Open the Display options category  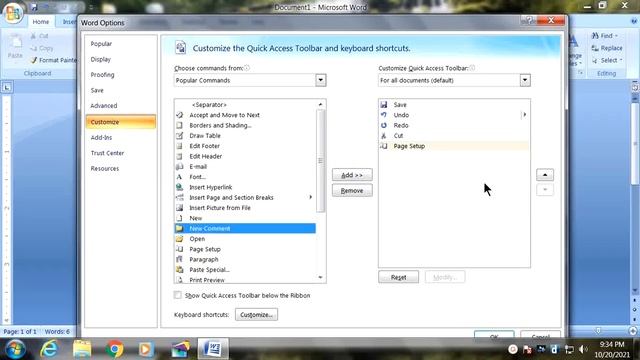[x=121, y=59]
